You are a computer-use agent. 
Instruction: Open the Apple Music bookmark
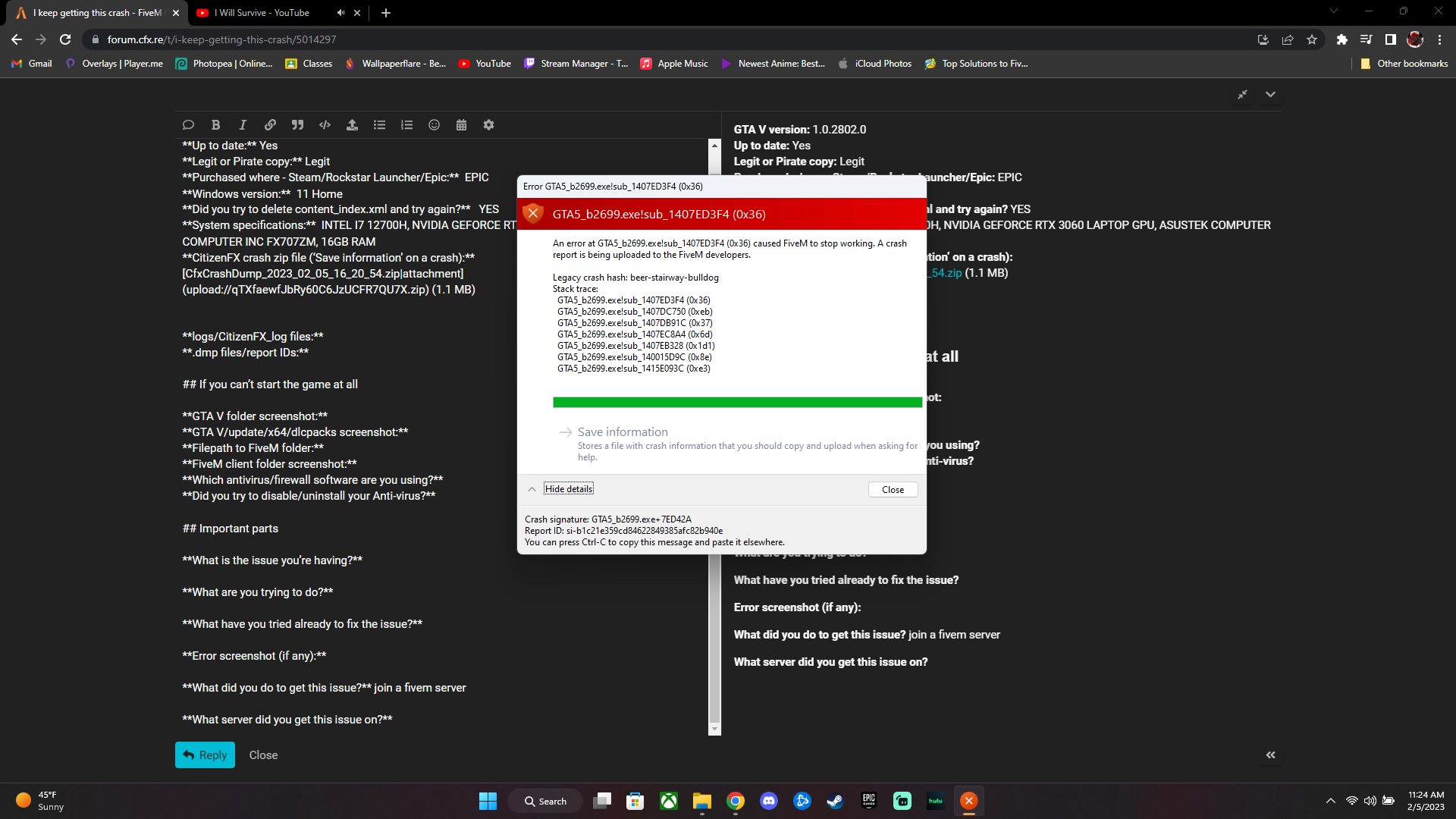(674, 64)
